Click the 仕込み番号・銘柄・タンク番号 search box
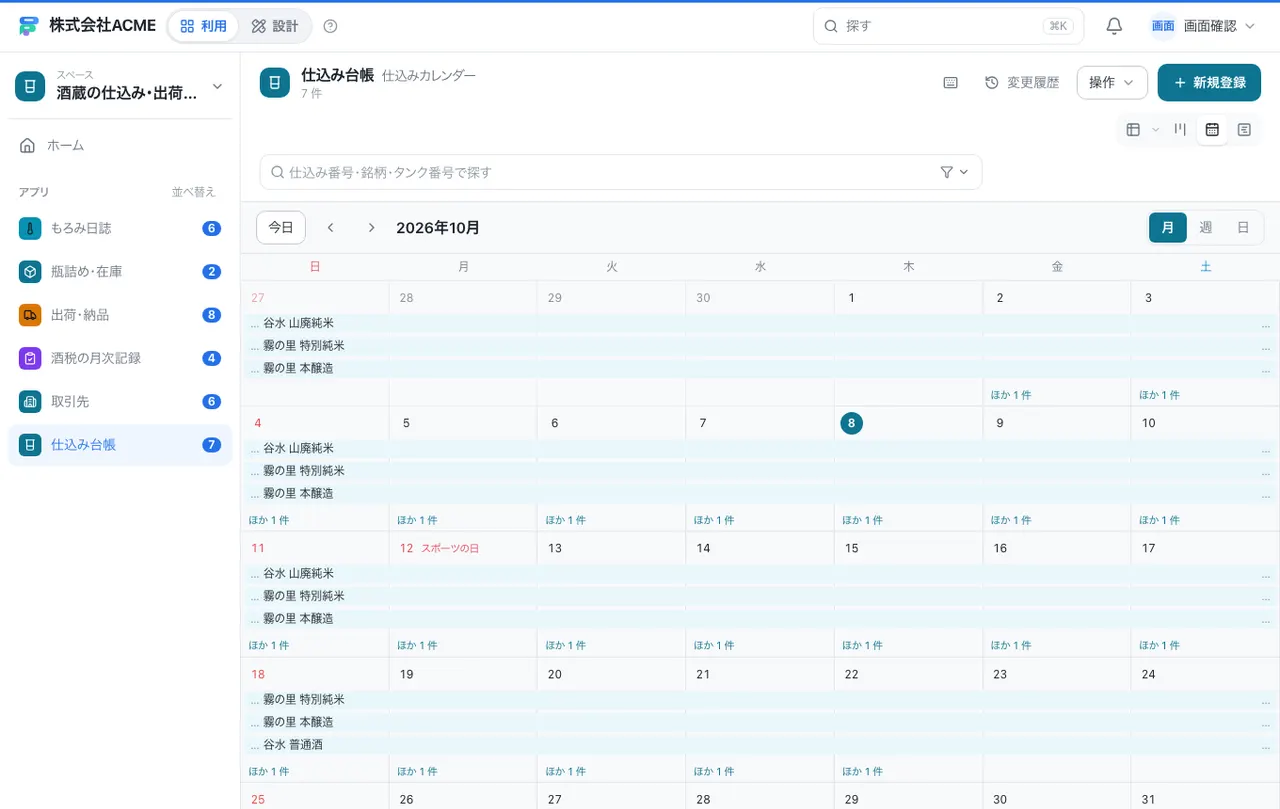This screenshot has height=809, width=1280. pyautogui.click(x=620, y=172)
